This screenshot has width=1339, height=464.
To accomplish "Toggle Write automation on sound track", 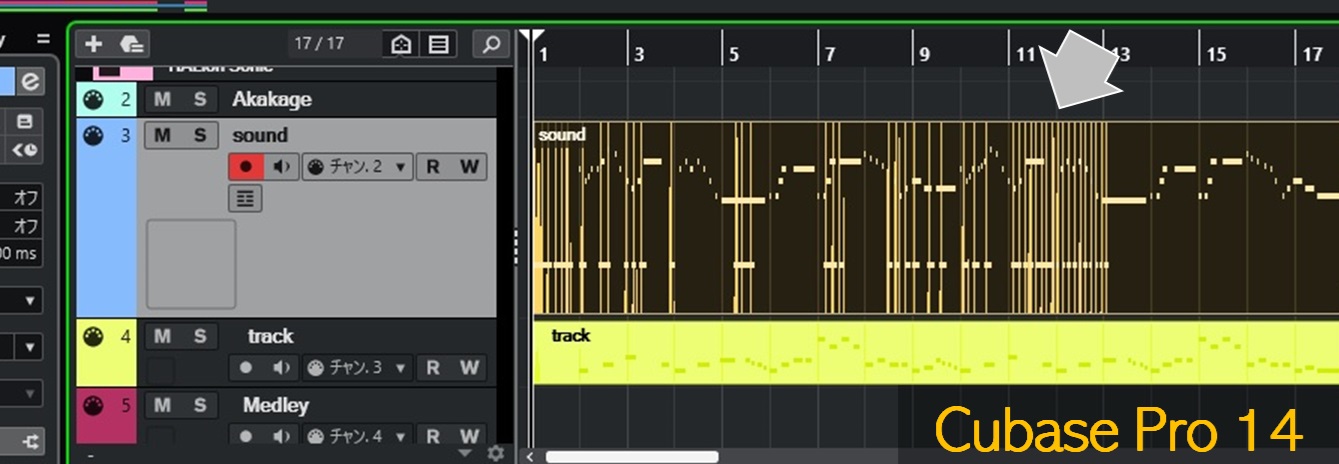I will coord(469,167).
